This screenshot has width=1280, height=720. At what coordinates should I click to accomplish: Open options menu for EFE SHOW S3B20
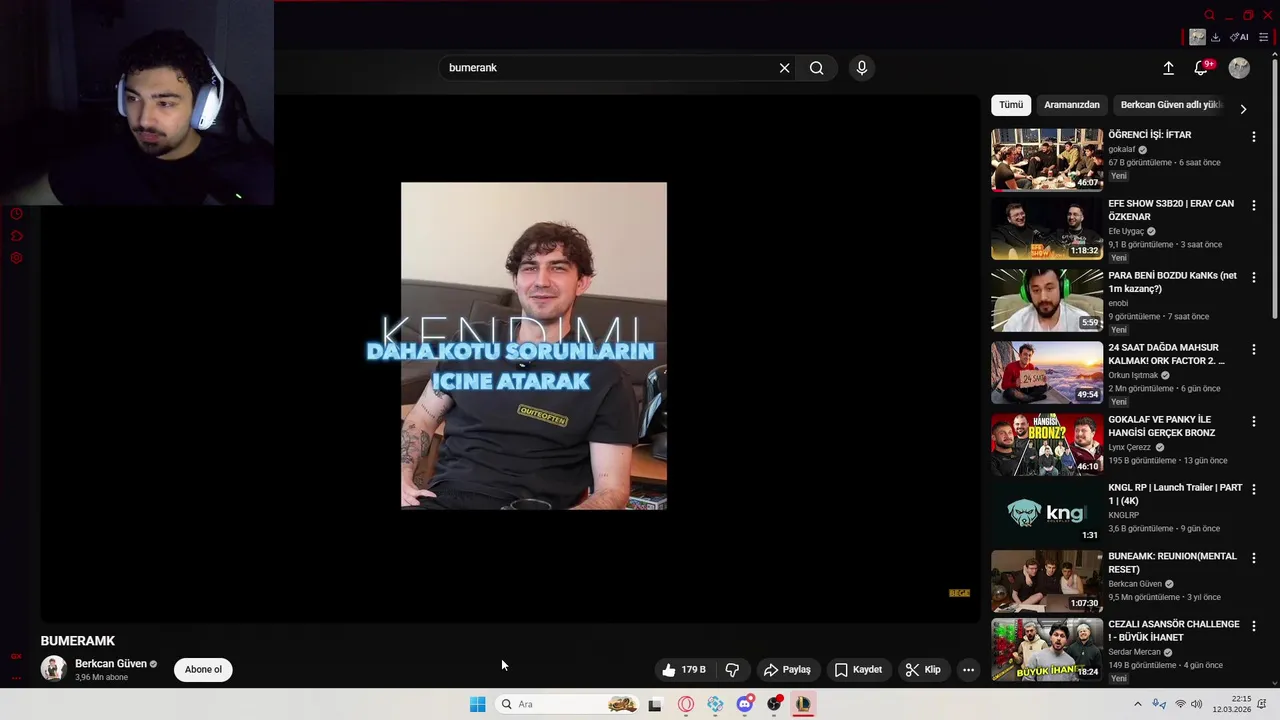click(1254, 205)
